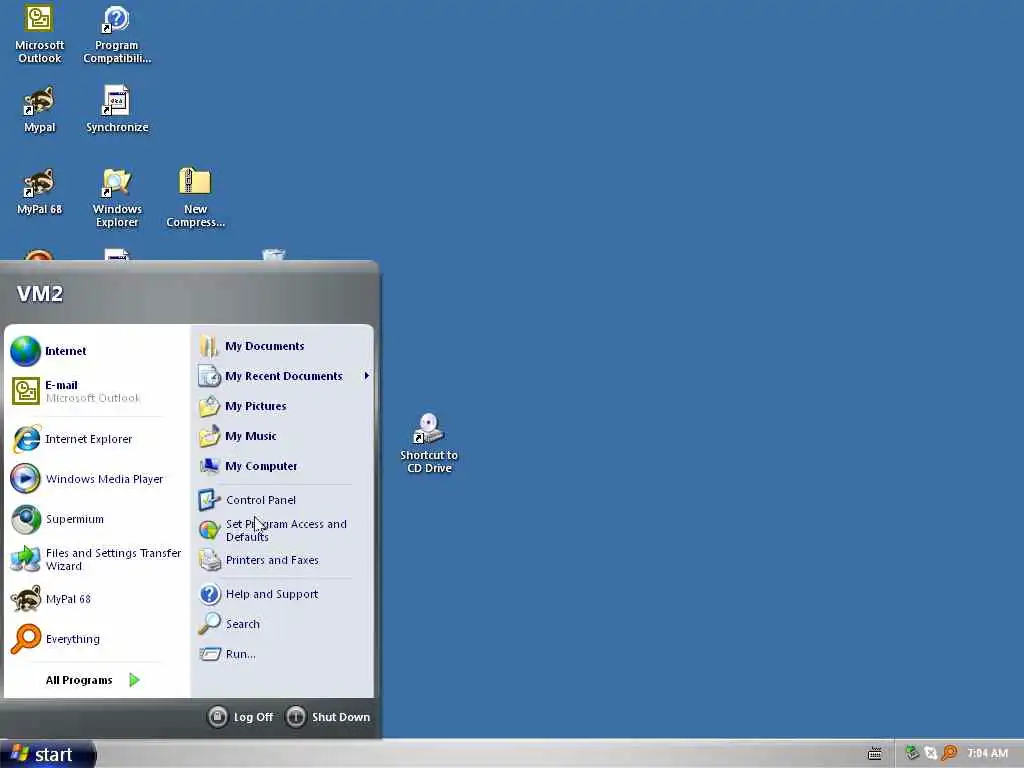Open Set Program Access and Defaults
1024x768 pixels.
coord(283,530)
